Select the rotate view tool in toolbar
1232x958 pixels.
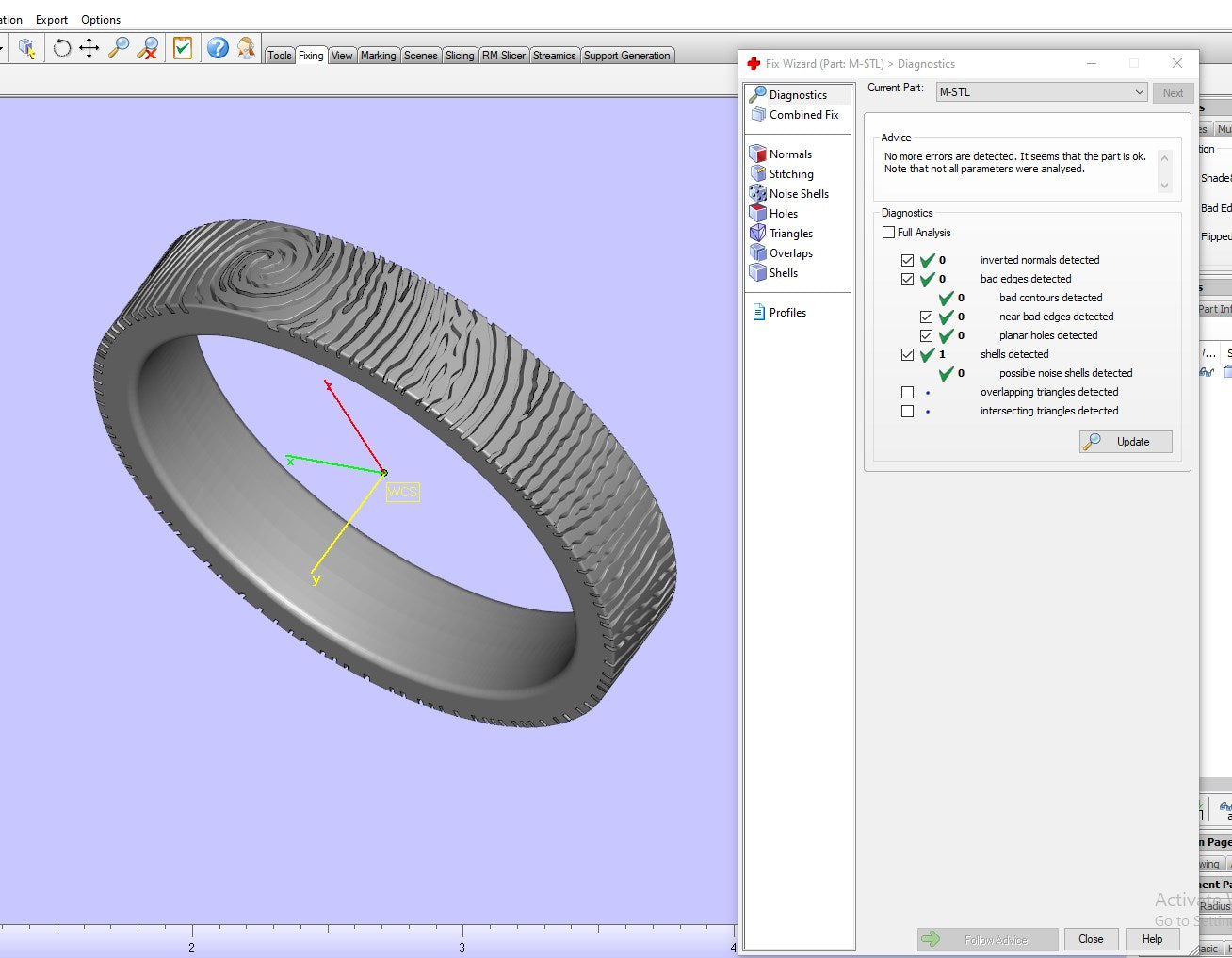click(x=62, y=48)
